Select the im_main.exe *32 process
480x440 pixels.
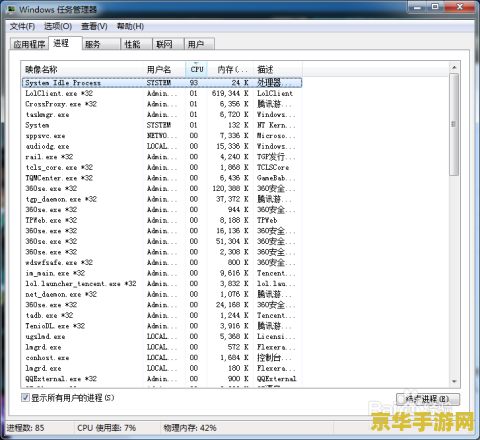pyautogui.click(x=162, y=273)
